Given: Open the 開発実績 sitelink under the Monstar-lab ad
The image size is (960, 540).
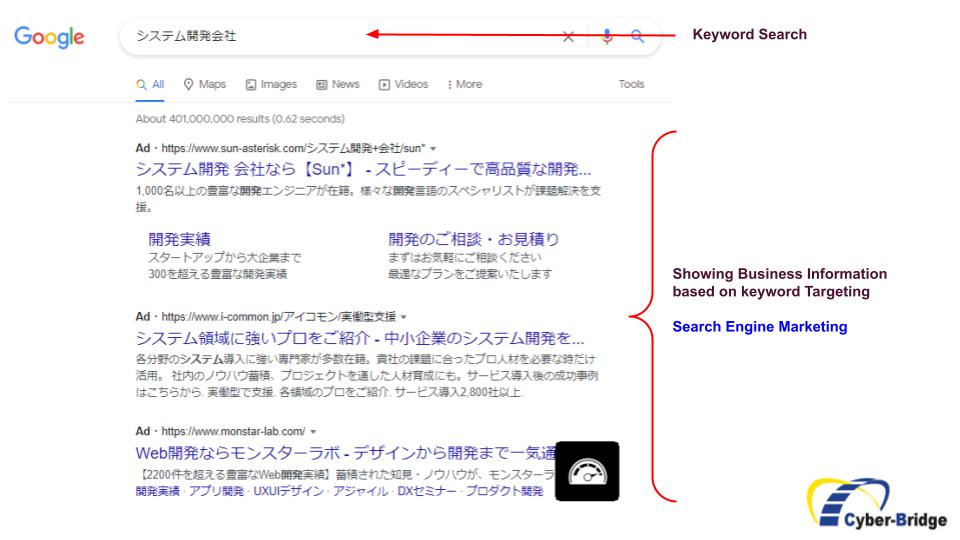Looking at the screenshot, I should pos(158,491).
